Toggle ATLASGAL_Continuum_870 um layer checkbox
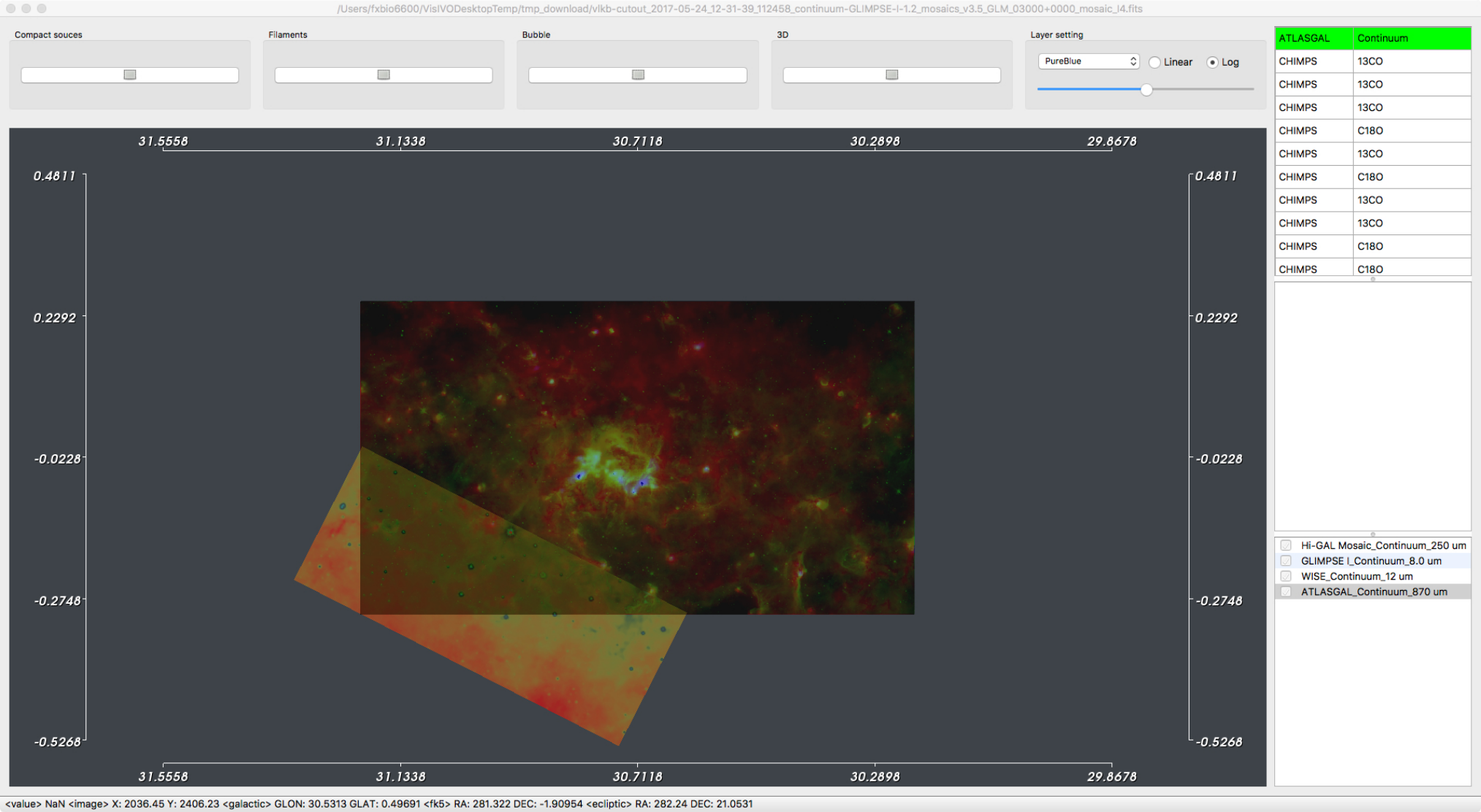This screenshot has height=812, width=1481. [x=1286, y=591]
